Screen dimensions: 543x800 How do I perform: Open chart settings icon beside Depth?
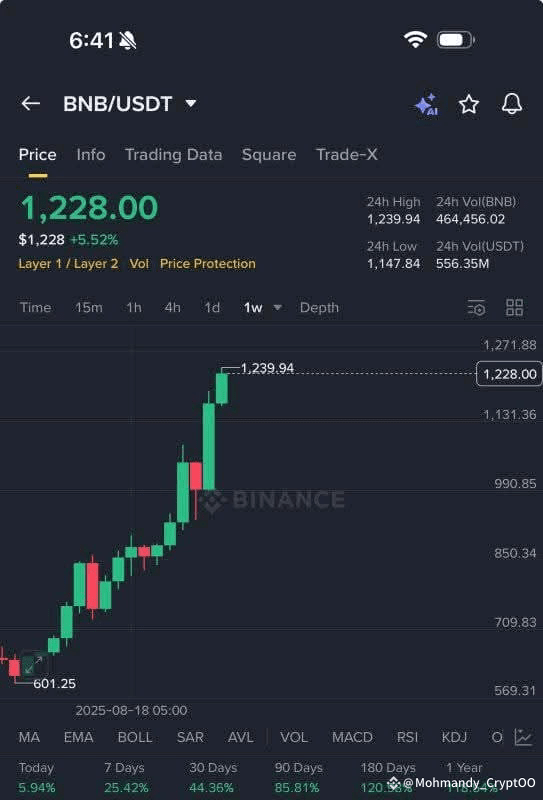pos(477,308)
